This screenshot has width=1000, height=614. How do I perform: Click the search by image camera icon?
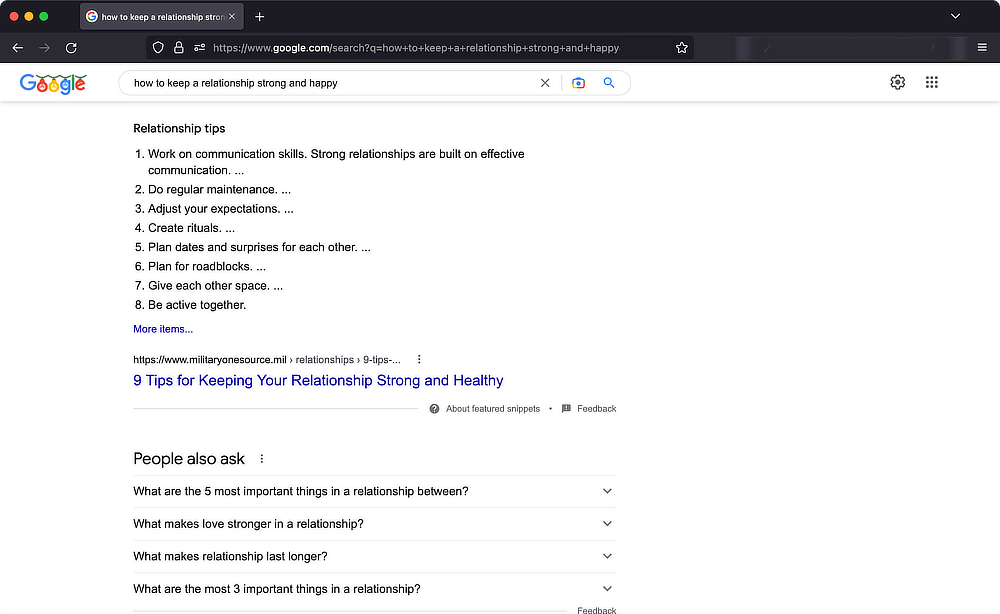(578, 83)
